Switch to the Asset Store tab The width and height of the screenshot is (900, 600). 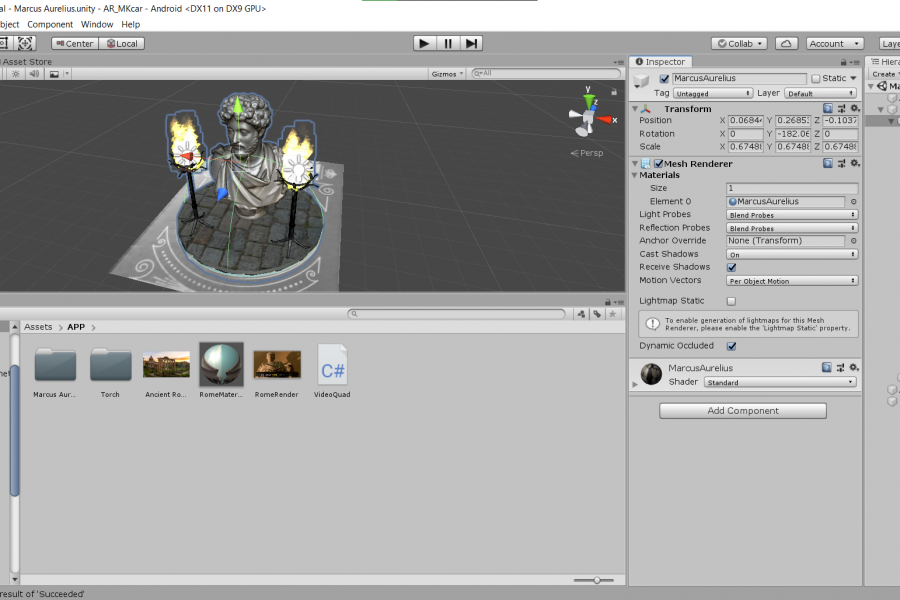tap(27, 61)
